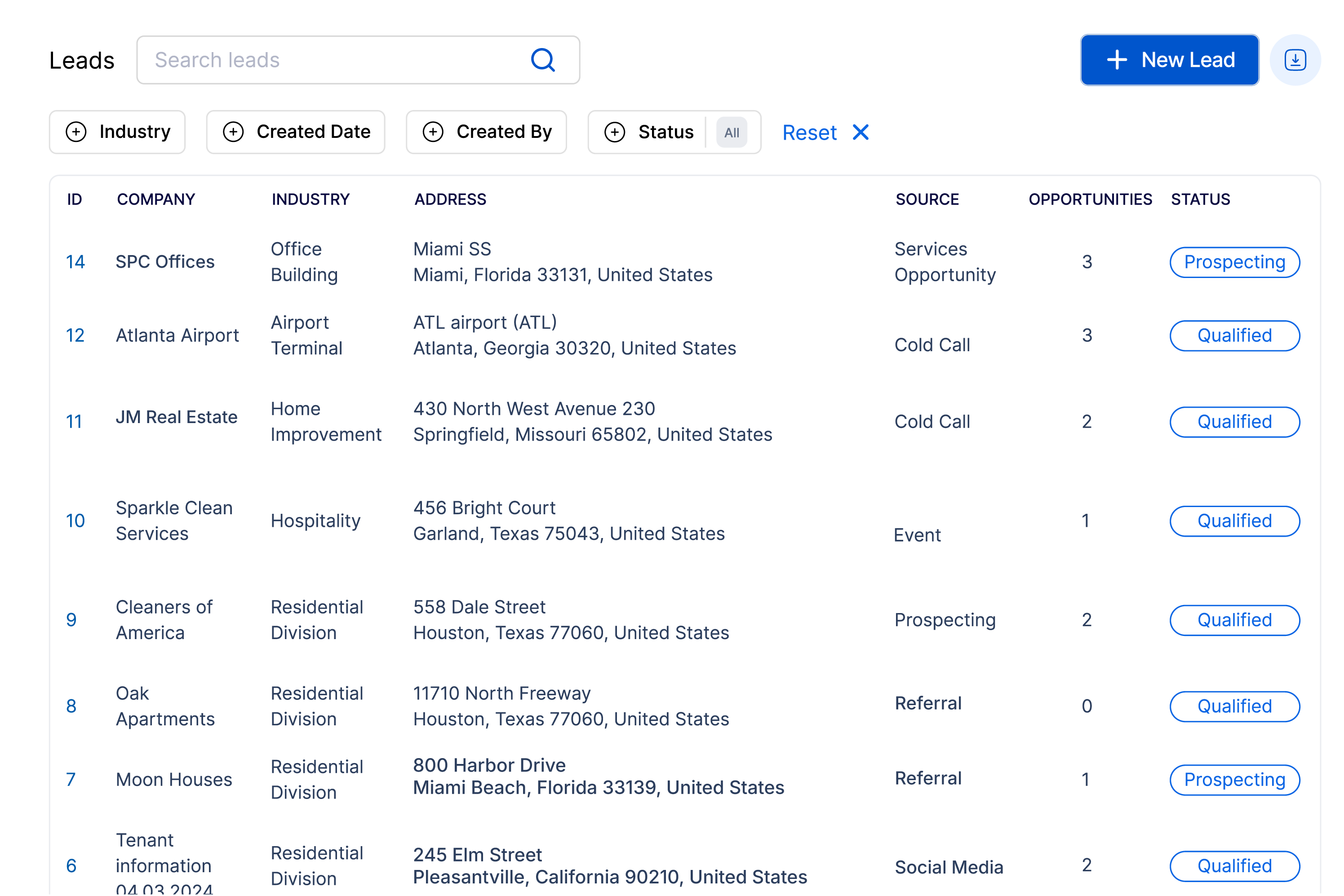
Task: Click the plus icon in Status filter
Action: tap(615, 132)
